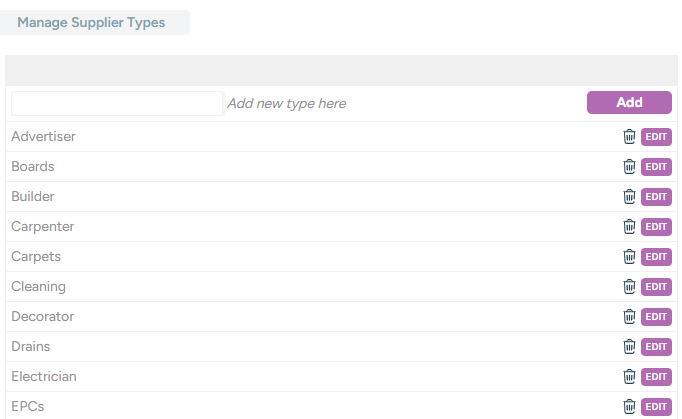Delete the Carpenter supplier type
This screenshot has width=682, height=419.
(629, 227)
